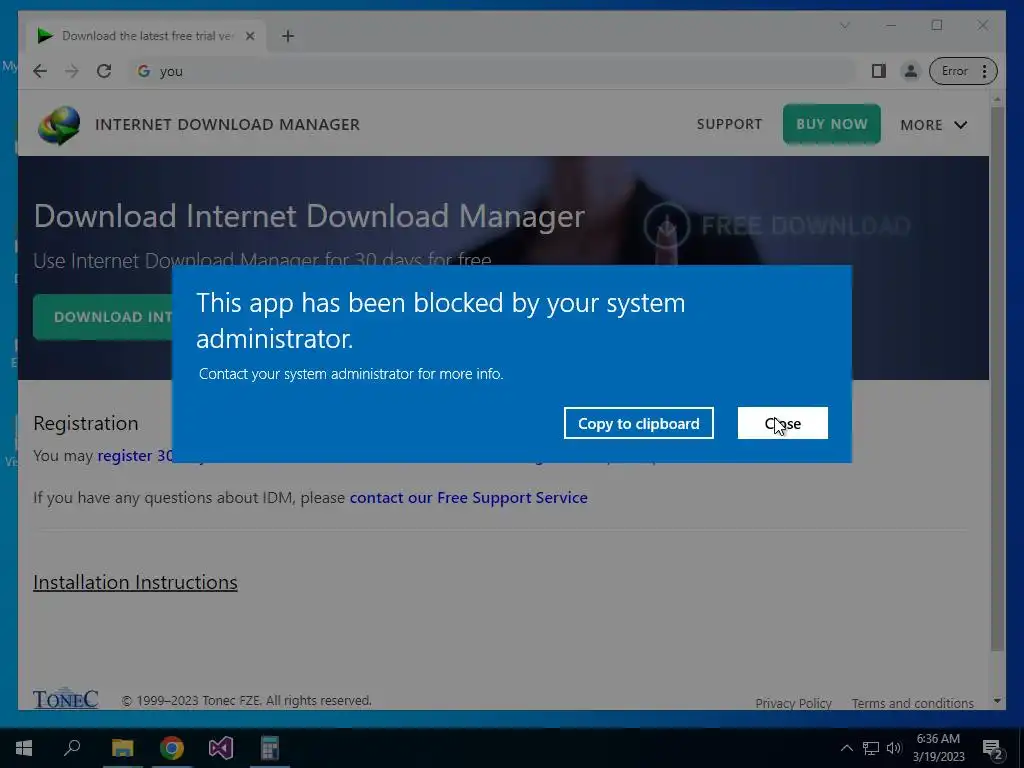
Task: Open volume control tray icon
Action: pyautogui.click(x=894, y=748)
